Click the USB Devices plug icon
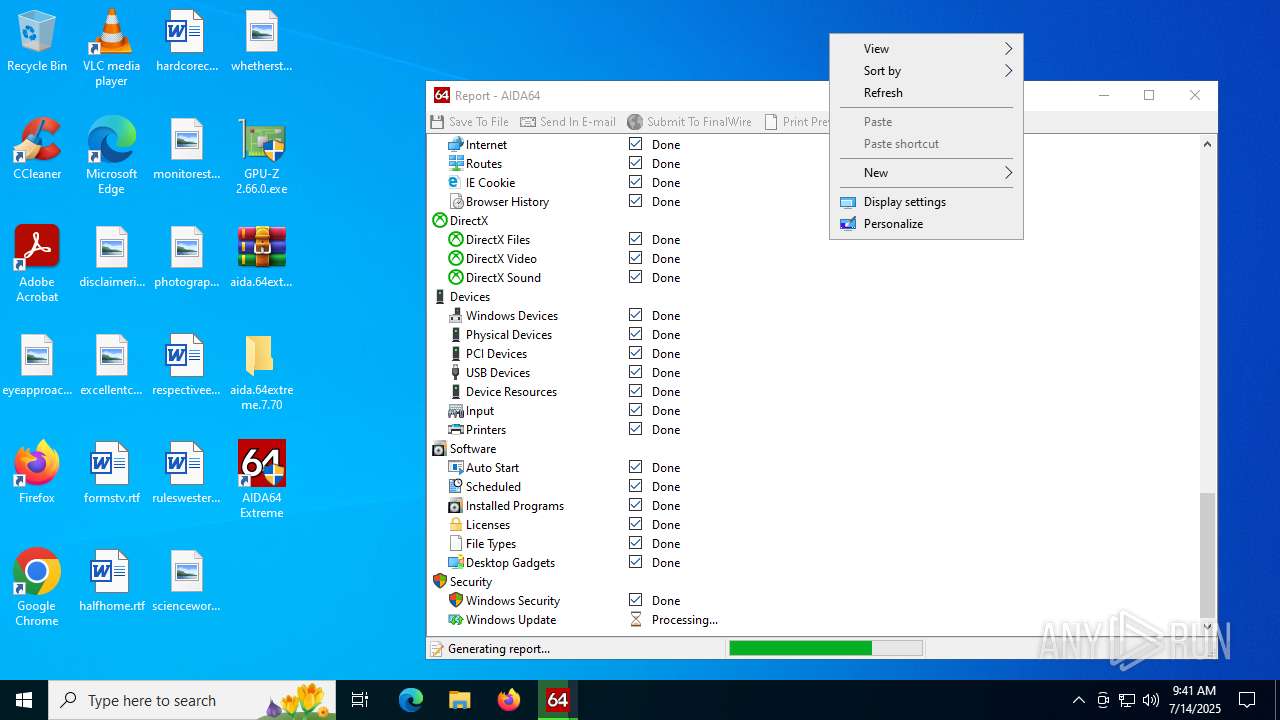This screenshot has height=720, width=1280. click(456, 373)
